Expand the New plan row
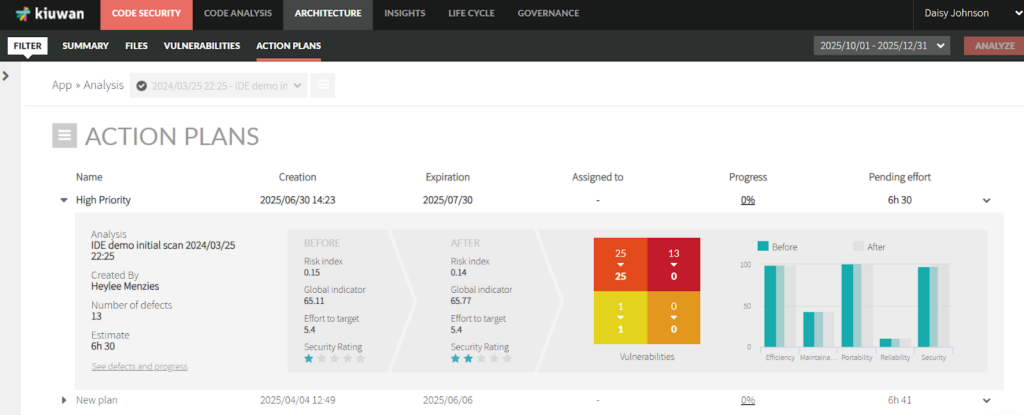 pos(64,399)
